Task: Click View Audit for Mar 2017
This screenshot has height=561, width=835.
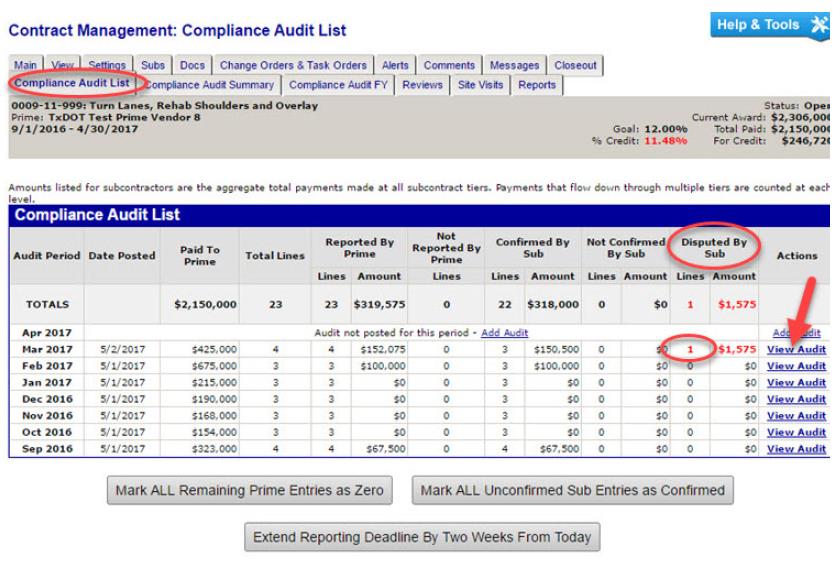Action: 796,349
